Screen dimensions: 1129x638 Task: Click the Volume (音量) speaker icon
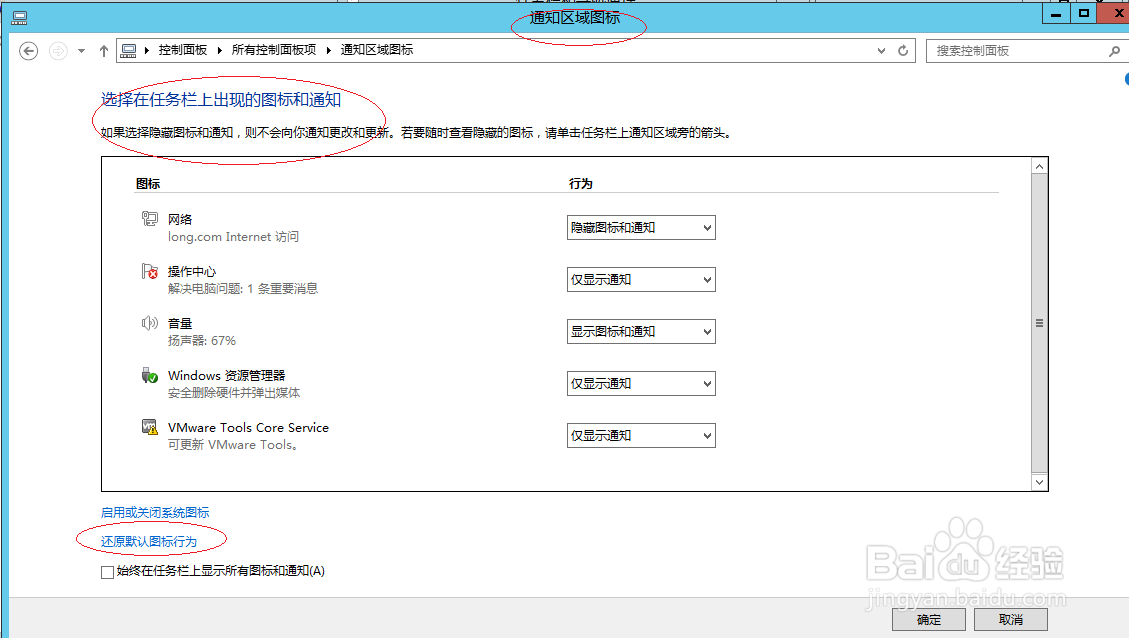coord(152,323)
